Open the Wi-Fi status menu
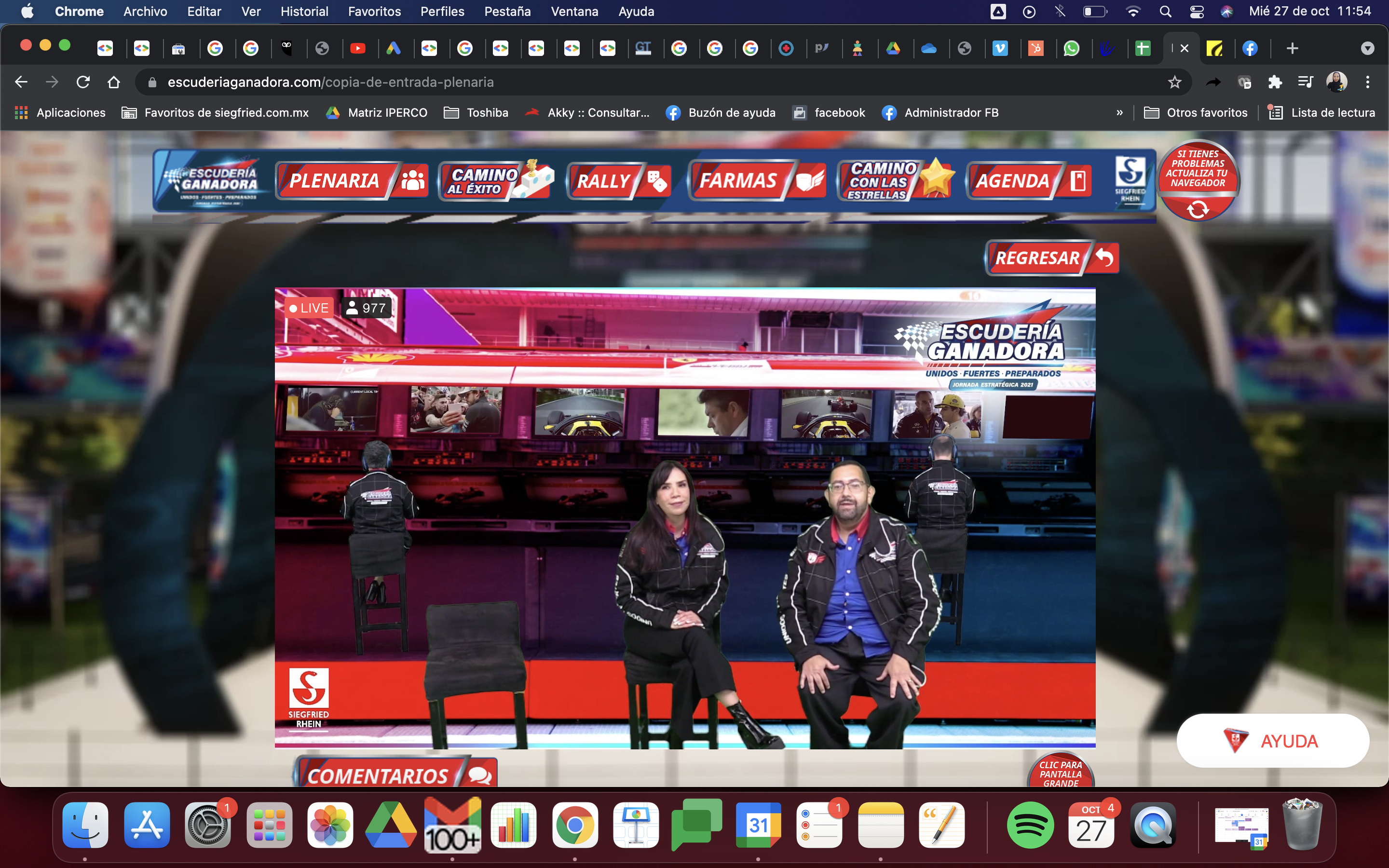Image resolution: width=1389 pixels, height=868 pixels. [1133, 12]
